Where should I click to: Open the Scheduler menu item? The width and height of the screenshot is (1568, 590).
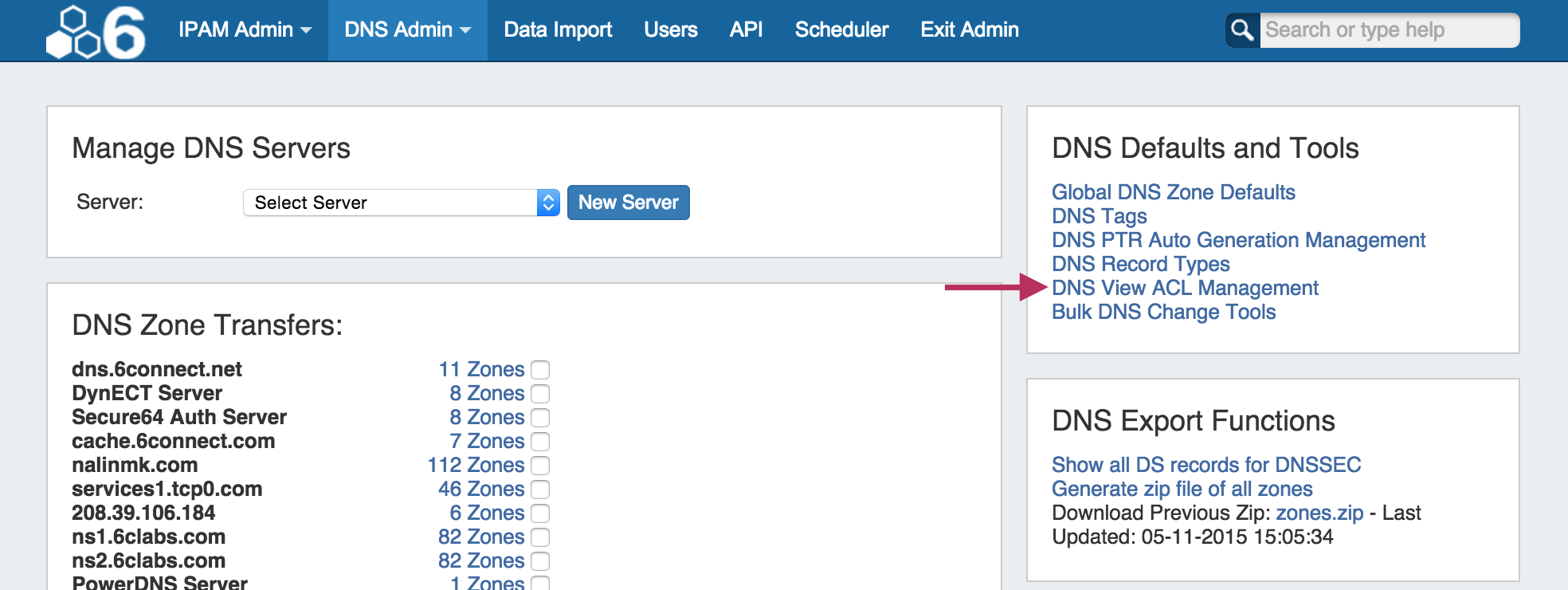point(841,30)
